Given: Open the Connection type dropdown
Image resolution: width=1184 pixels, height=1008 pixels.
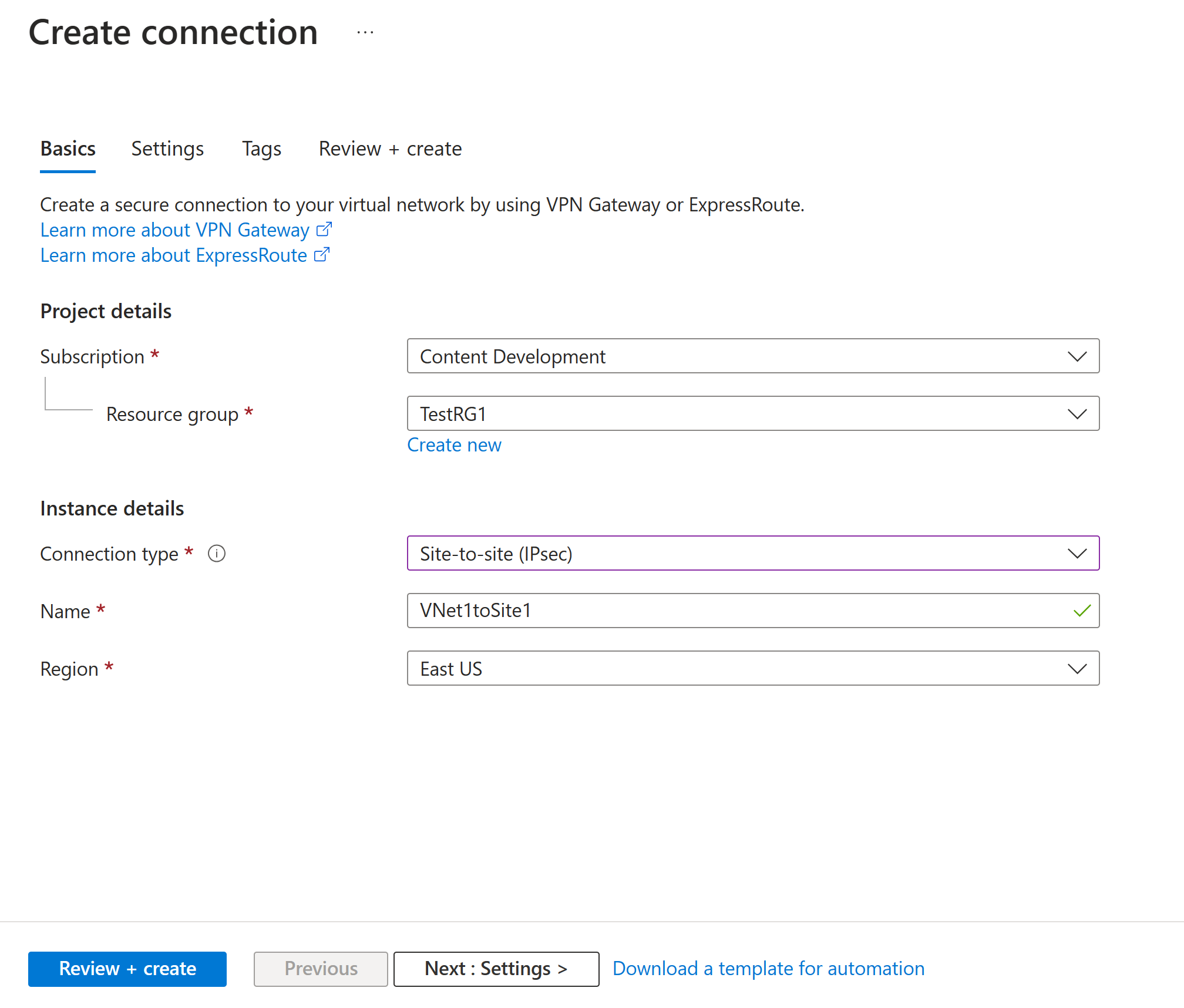Looking at the screenshot, I should coord(753,553).
